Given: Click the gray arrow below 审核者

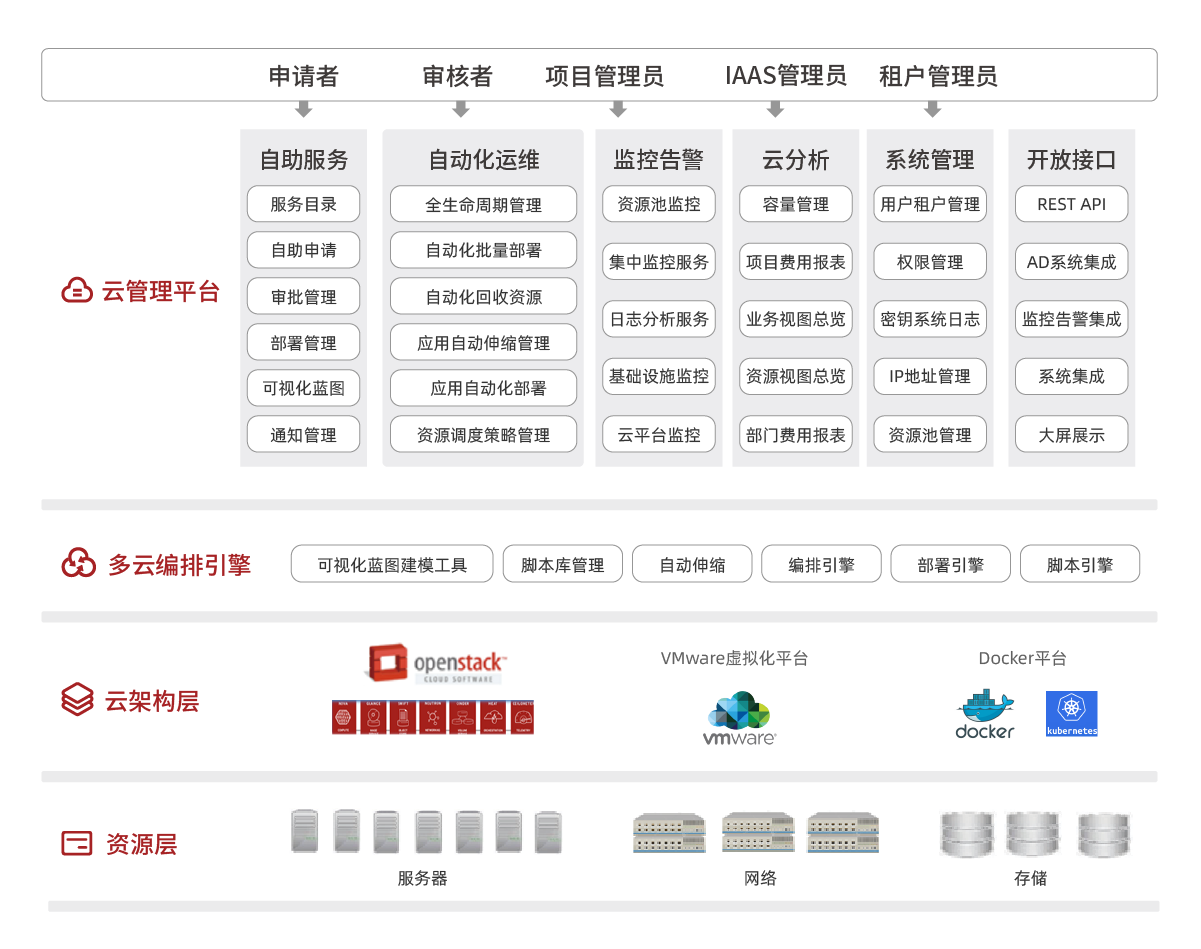Looking at the screenshot, I should [x=460, y=110].
